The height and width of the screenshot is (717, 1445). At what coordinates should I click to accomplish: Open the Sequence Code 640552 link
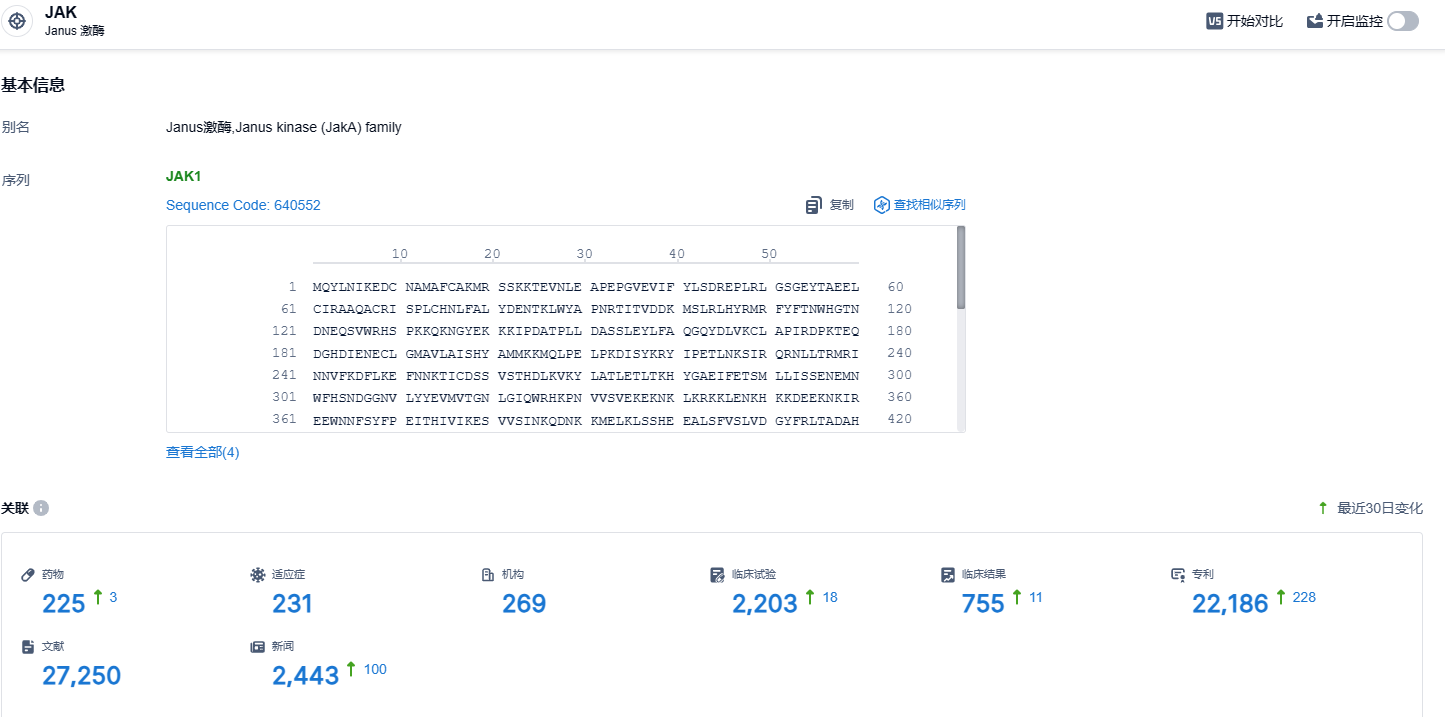(x=243, y=205)
